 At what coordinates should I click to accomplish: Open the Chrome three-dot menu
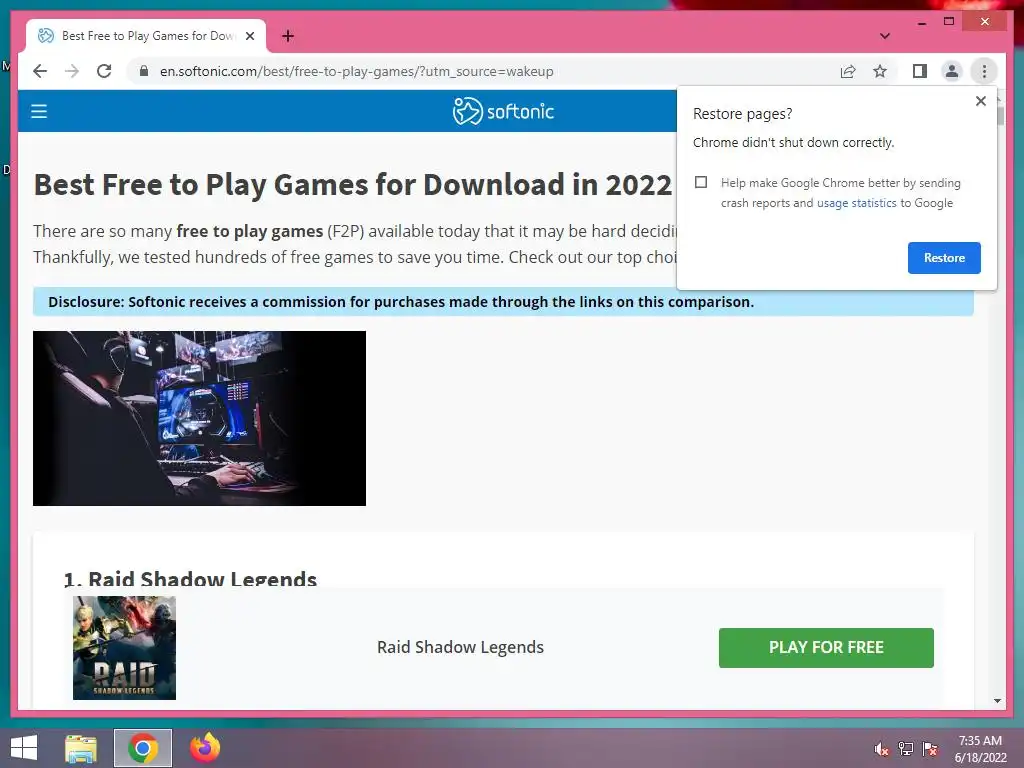984,71
